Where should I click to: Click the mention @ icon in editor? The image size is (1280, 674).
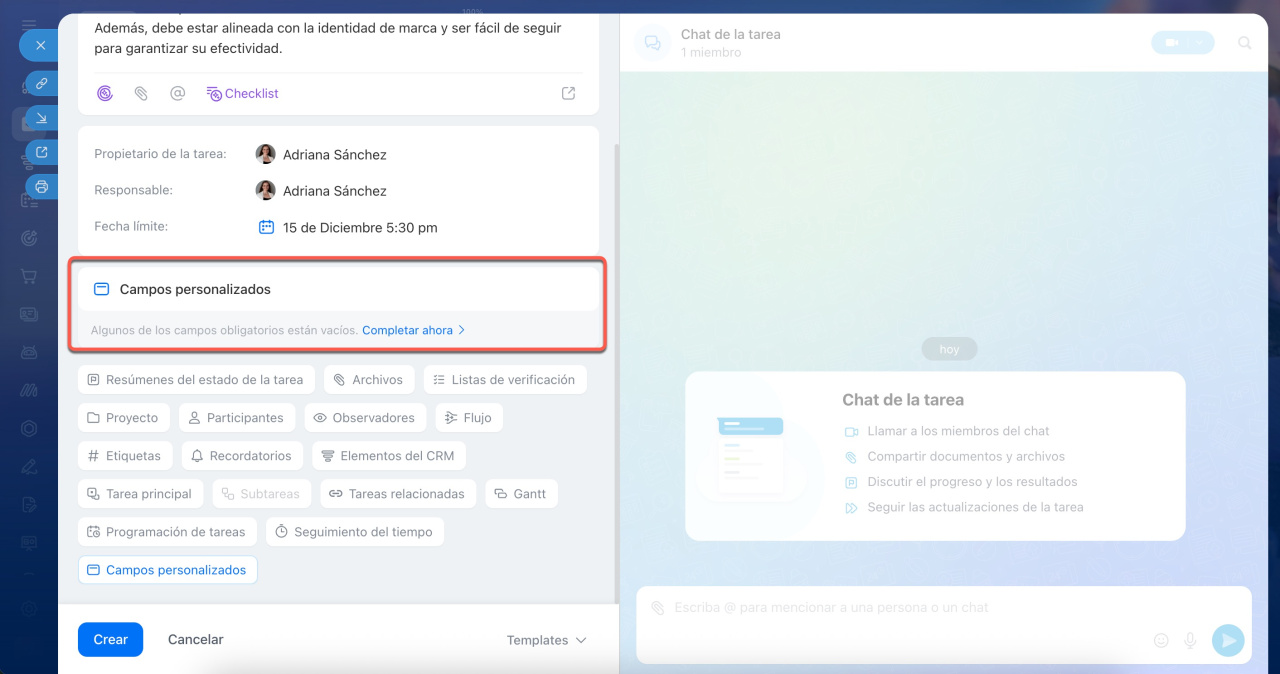177,93
